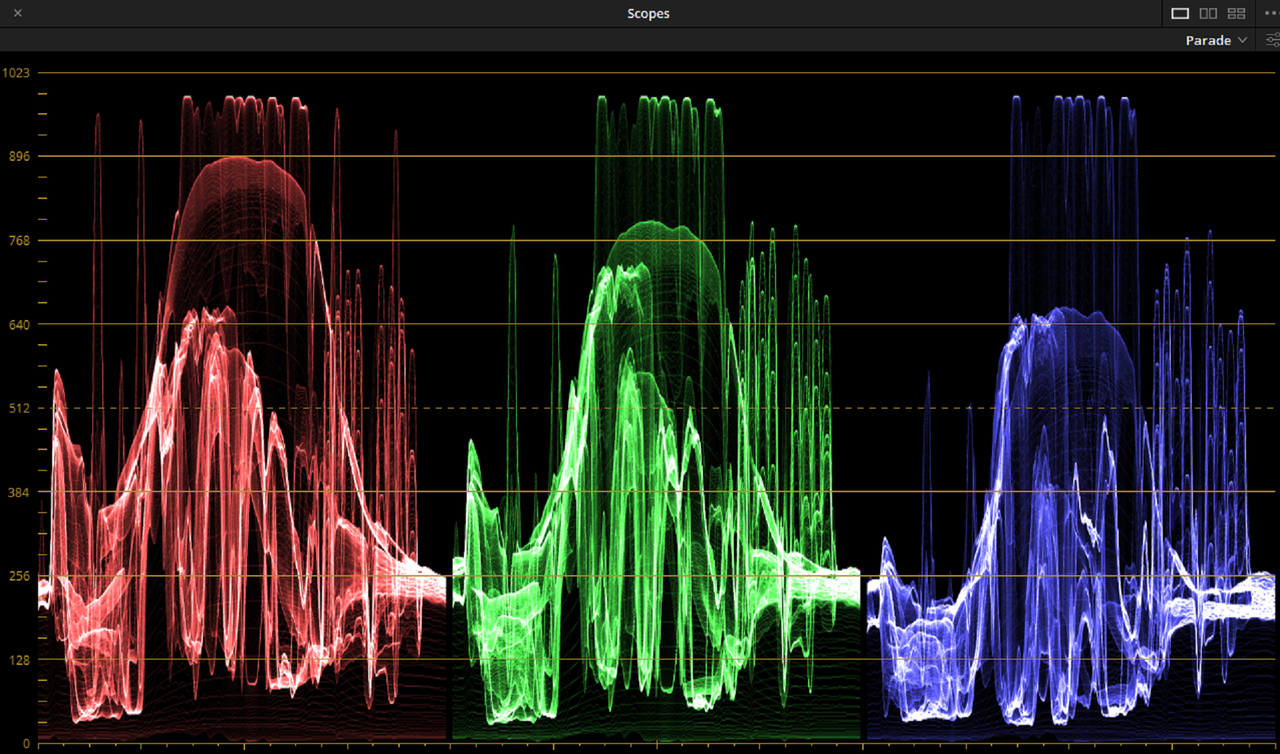Click the 768 scale label
This screenshot has height=754, width=1280.
pyautogui.click(x=20, y=240)
